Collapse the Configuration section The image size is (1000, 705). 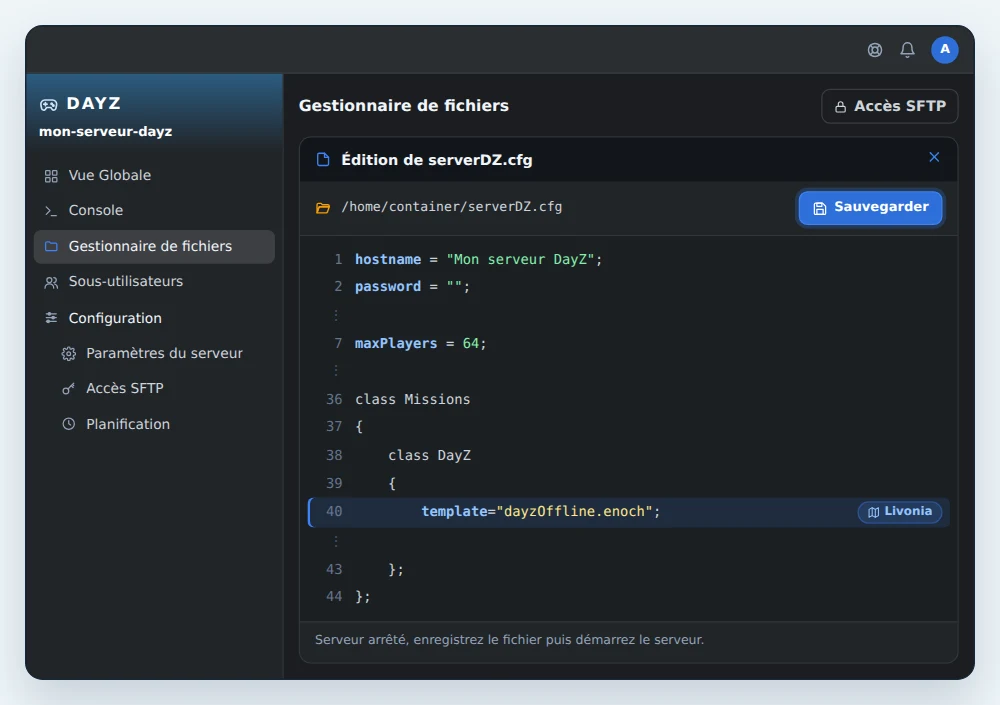(154, 318)
